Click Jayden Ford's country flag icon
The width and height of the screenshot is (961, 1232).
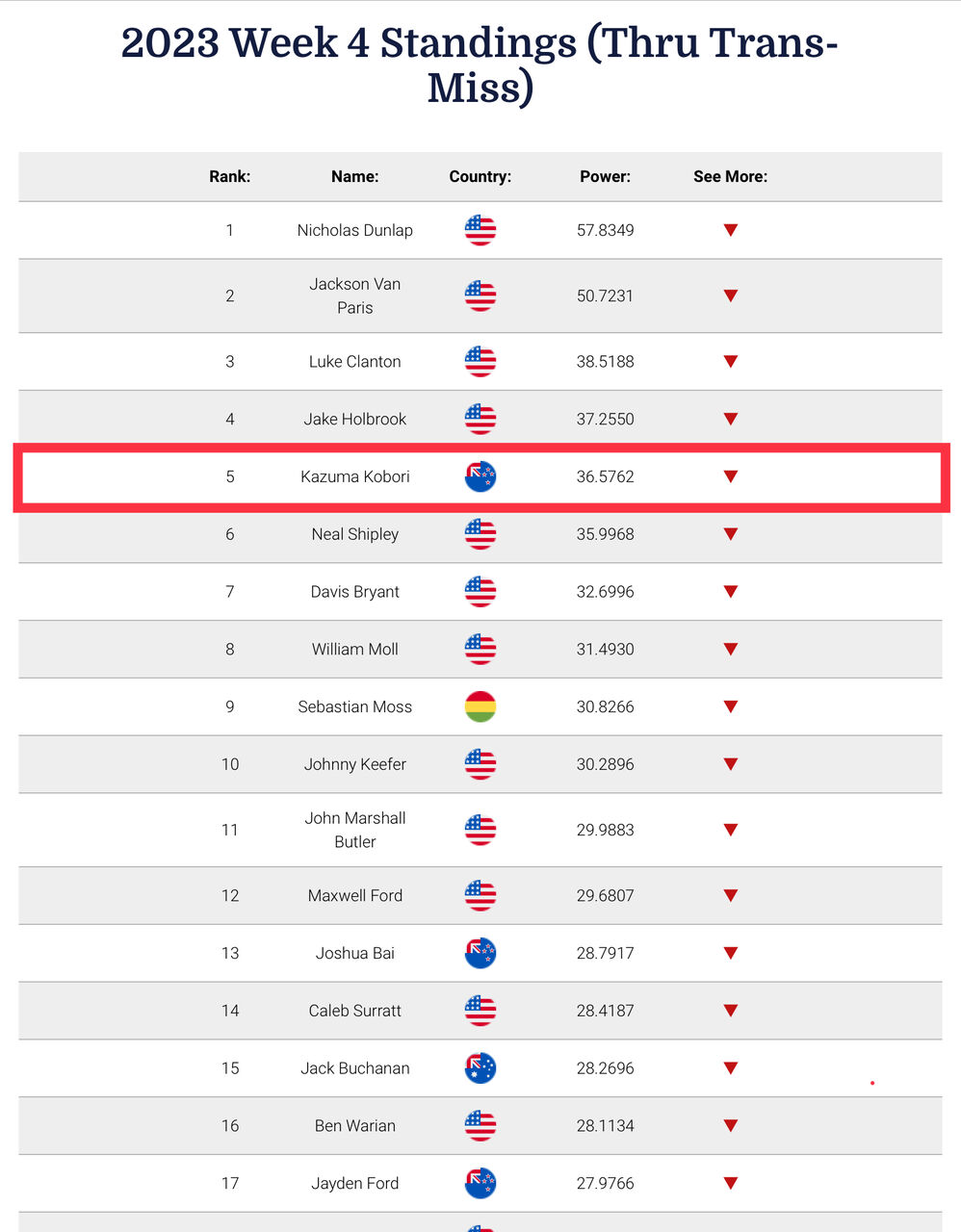pyautogui.click(x=480, y=1183)
